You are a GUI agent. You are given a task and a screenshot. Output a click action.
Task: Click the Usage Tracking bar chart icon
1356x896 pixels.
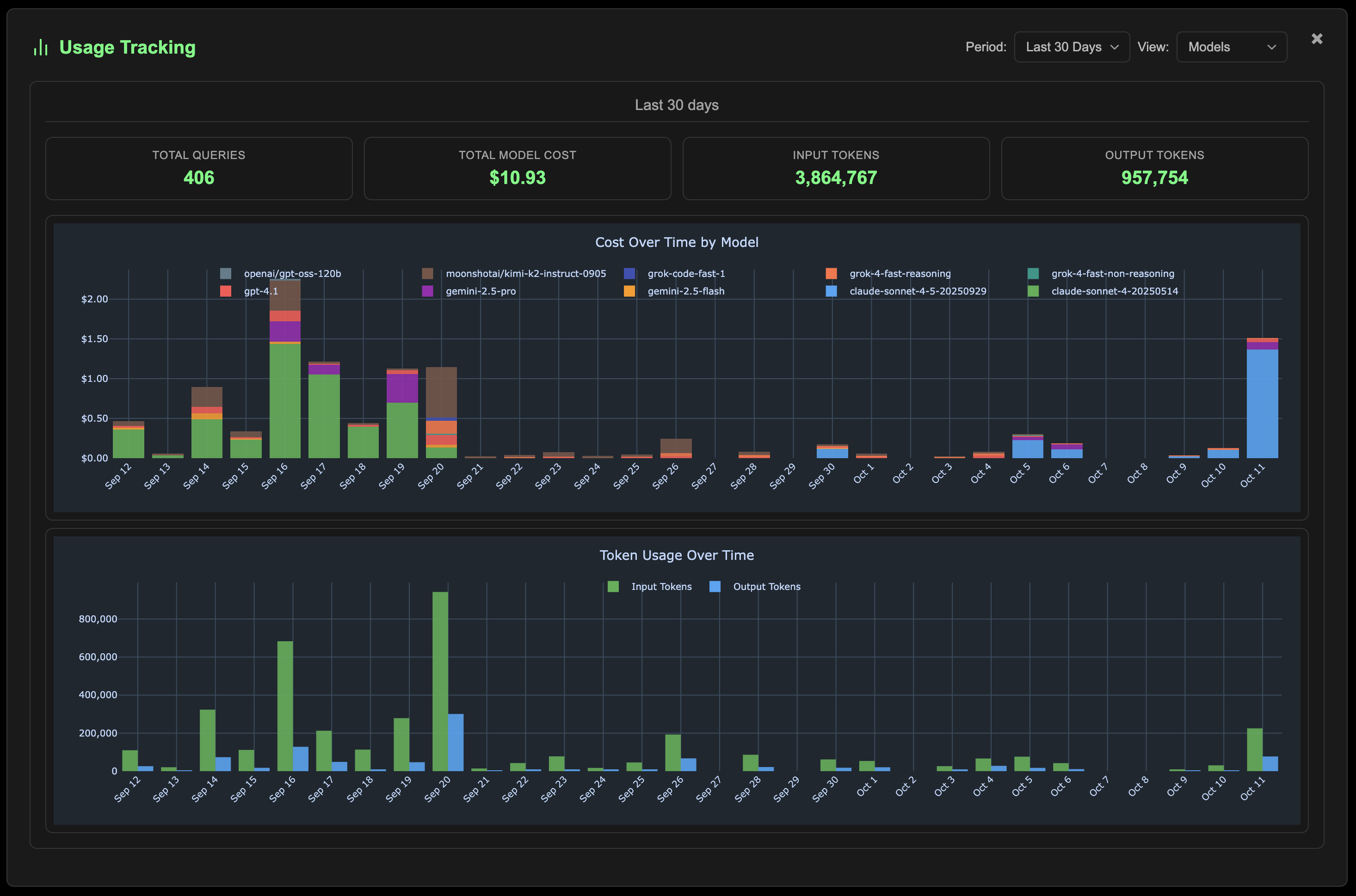(x=40, y=47)
